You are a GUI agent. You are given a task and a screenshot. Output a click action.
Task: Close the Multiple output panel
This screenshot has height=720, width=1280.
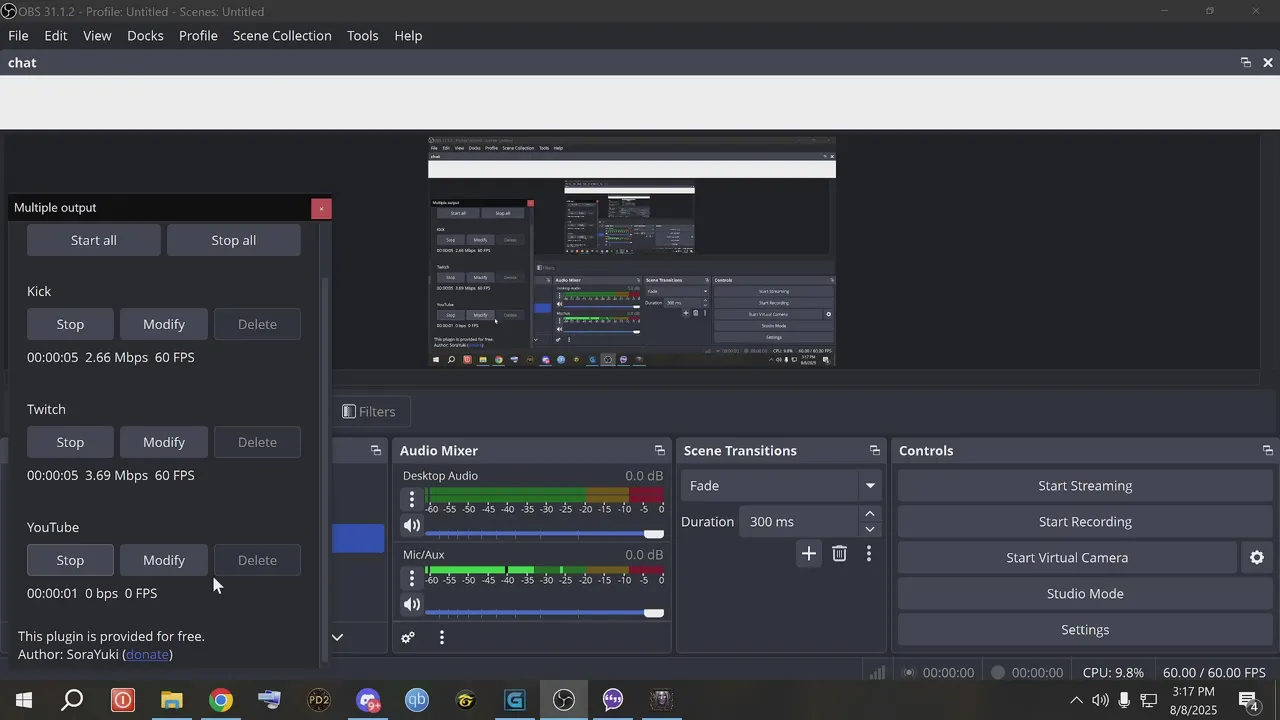(x=321, y=208)
